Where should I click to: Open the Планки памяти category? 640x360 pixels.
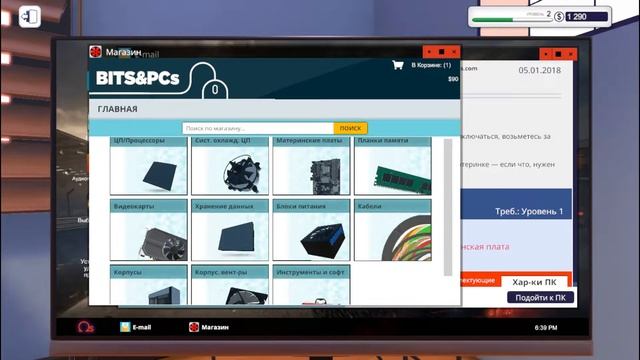pyautogui.click(x=393, y=166)
